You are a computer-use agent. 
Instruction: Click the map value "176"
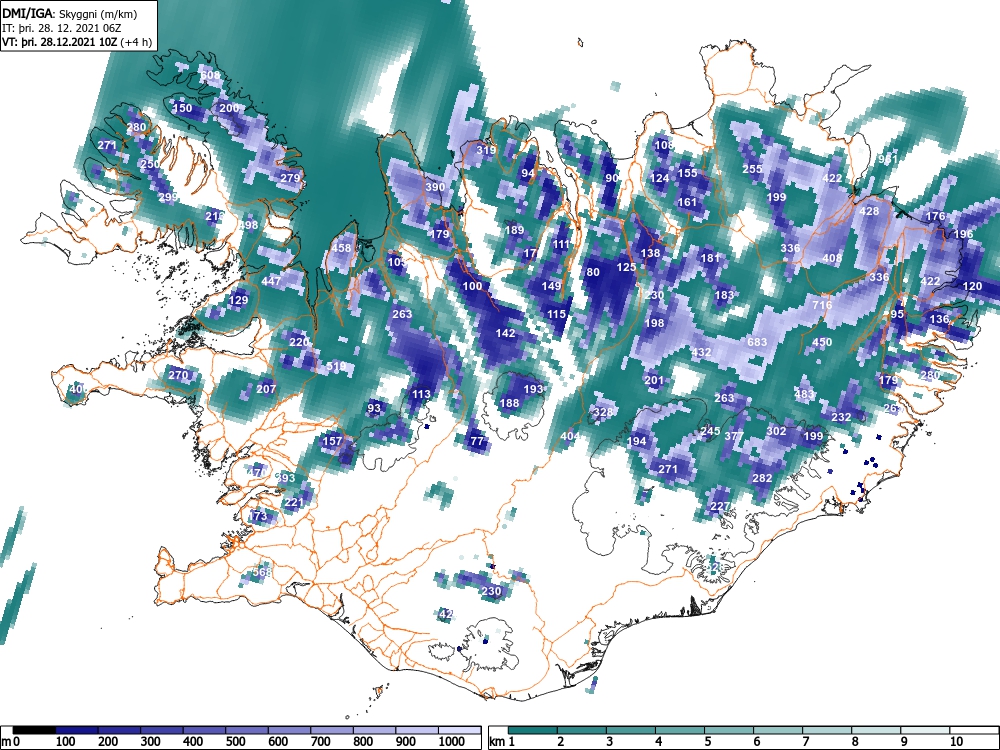click(936, 216)
